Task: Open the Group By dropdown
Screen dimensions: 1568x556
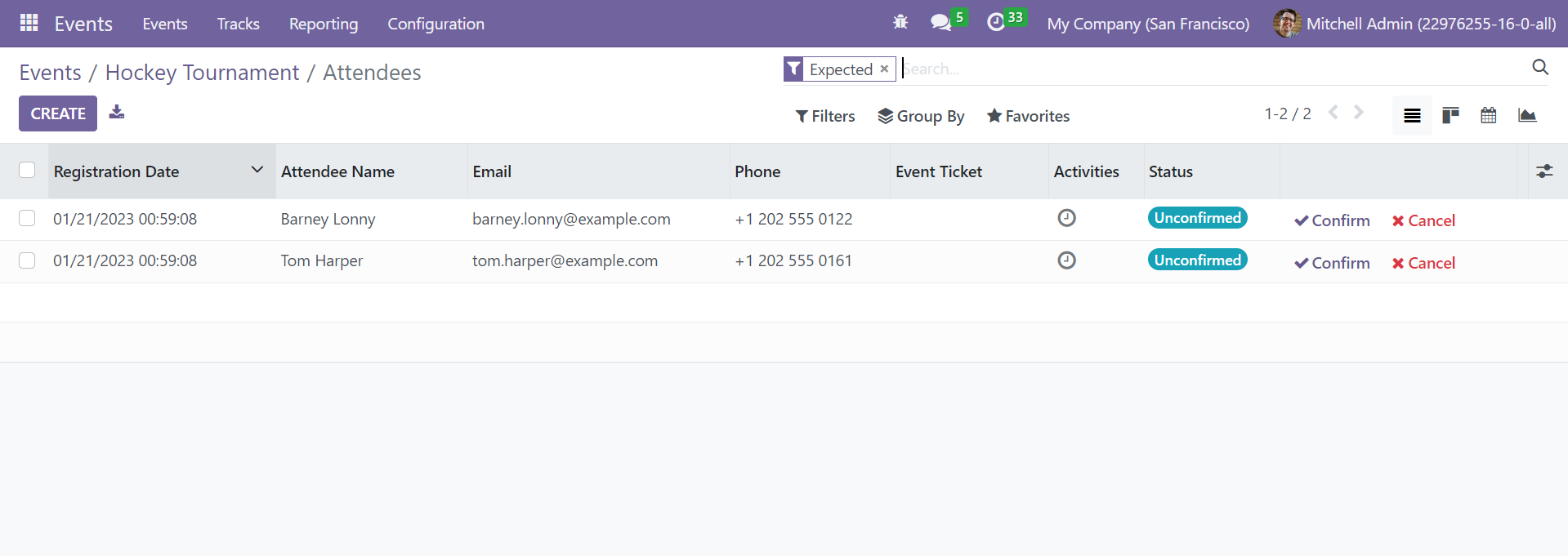Action: point(921,116)
